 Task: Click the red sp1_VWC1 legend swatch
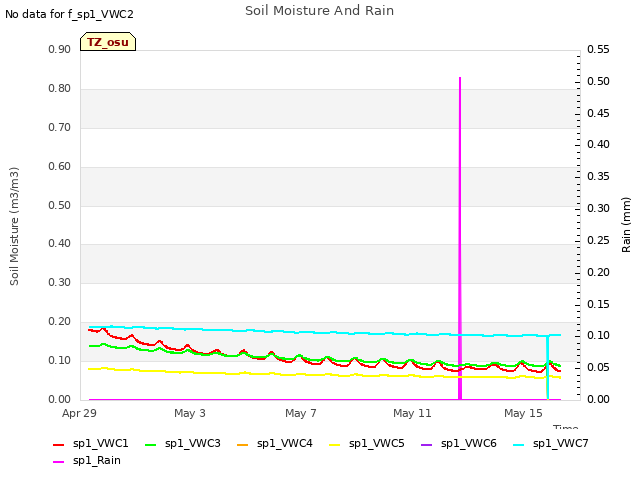click(59, 444)
